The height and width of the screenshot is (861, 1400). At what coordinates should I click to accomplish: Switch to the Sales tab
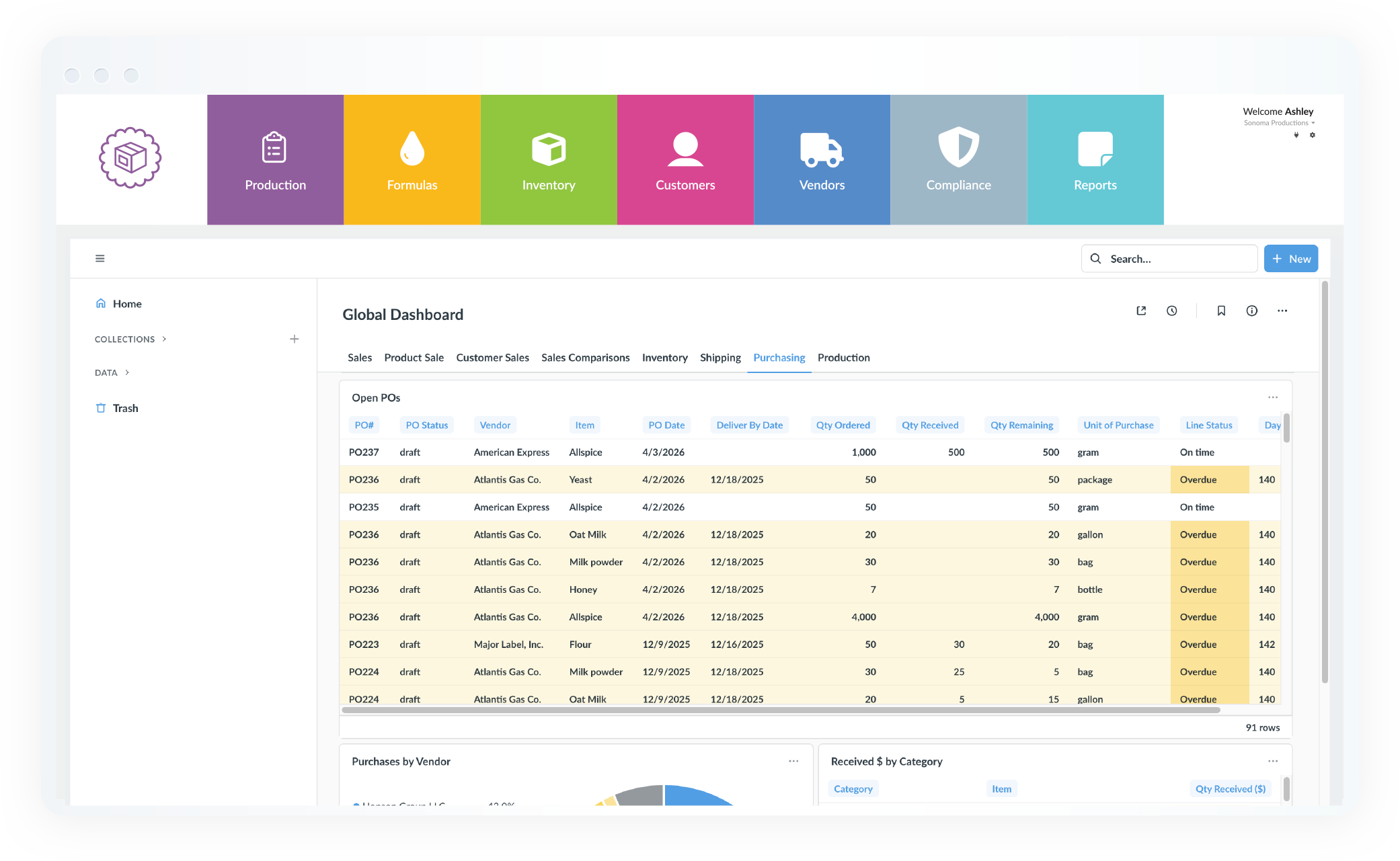360,358
